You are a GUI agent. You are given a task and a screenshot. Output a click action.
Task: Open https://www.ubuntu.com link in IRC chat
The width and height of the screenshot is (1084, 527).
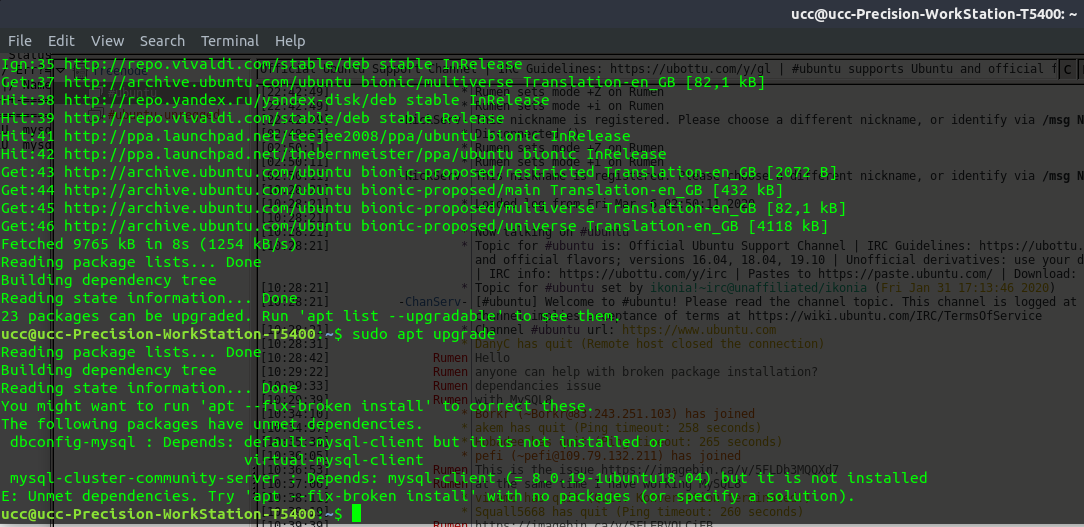(699, 330)
